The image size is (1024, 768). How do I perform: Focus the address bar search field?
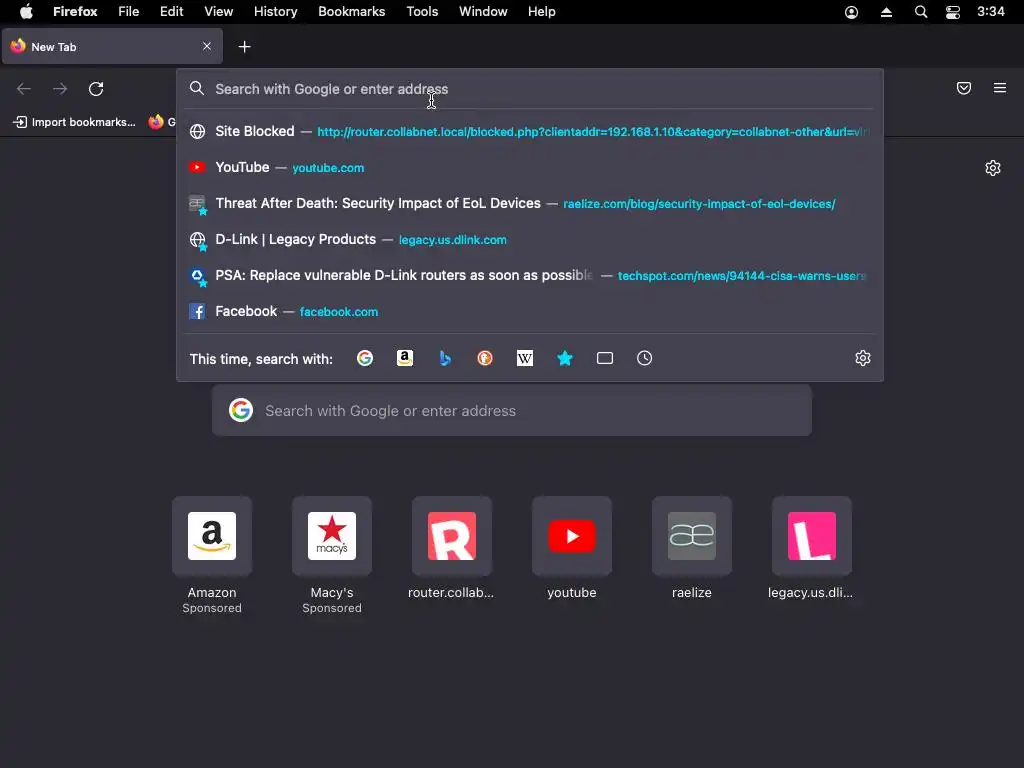click(x=530, y=89)
